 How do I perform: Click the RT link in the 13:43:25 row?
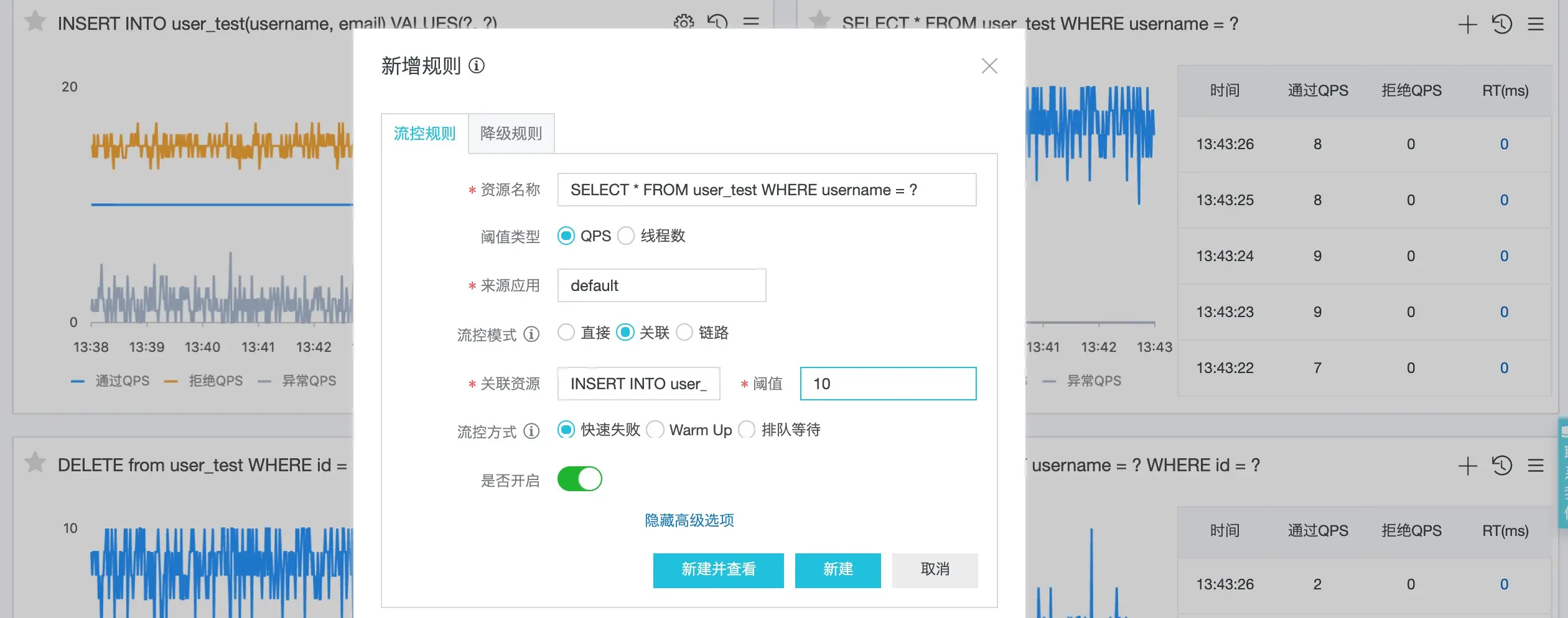point(1505,200)
